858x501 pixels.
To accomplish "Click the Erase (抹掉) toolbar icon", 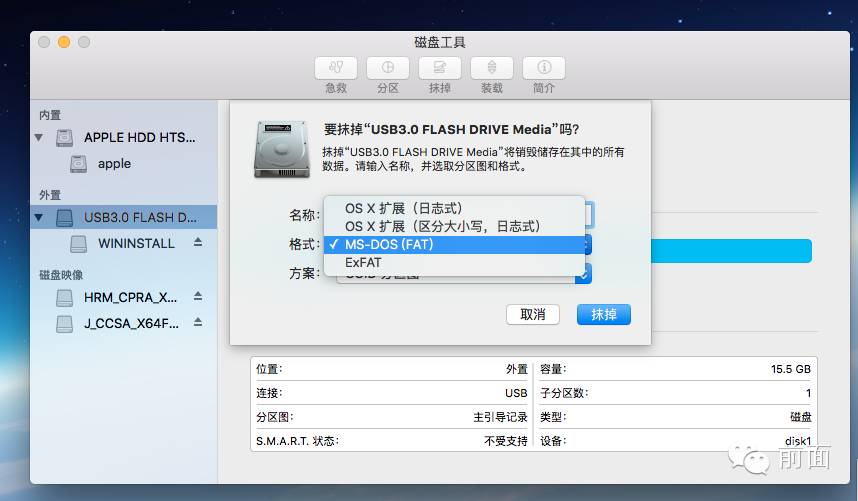I will [439, 68].
